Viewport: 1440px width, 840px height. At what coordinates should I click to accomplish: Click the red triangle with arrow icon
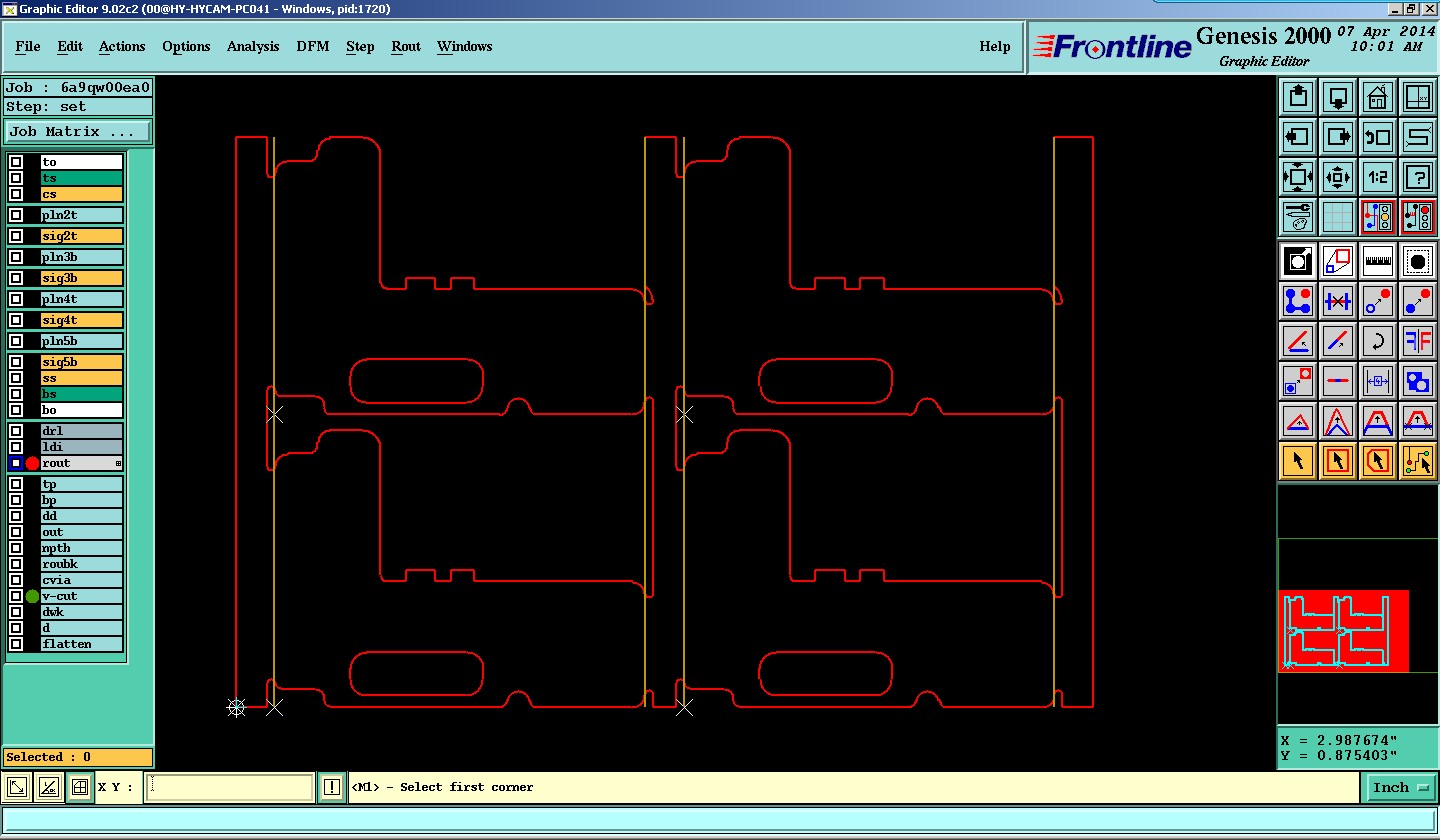coord(1298,421)
